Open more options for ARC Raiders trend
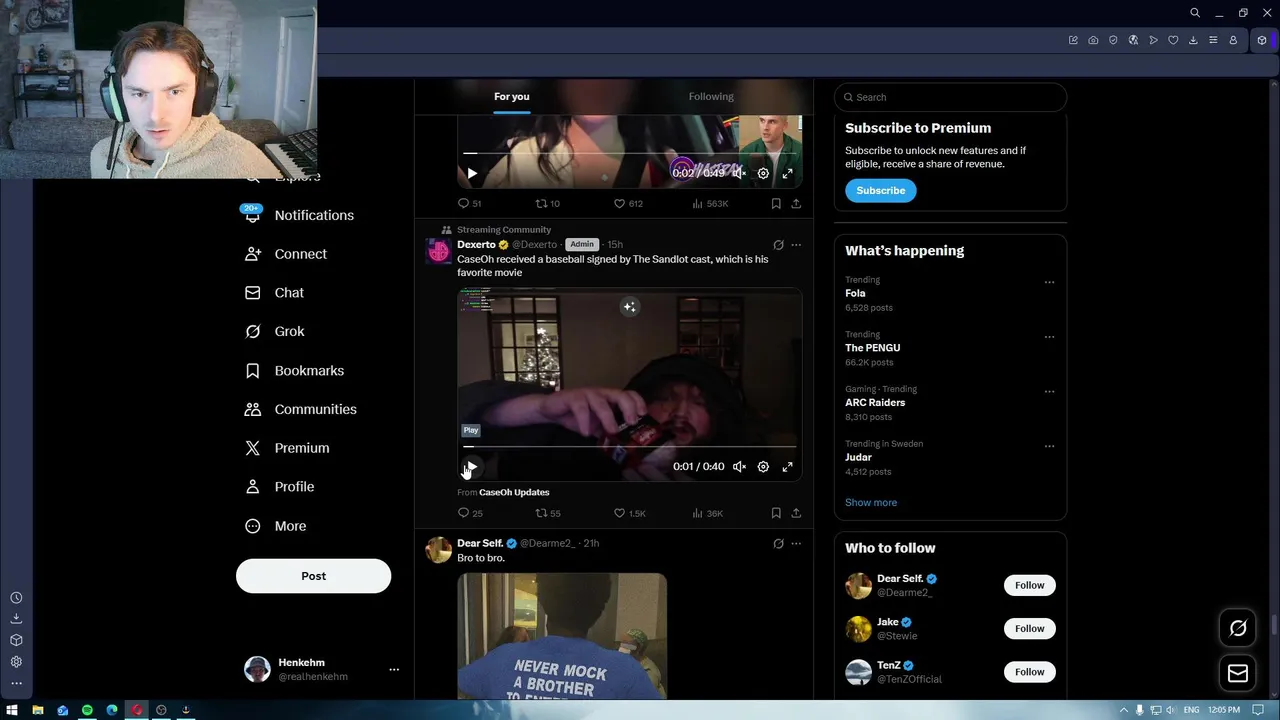This screenshot has width=1280, height=720. pyautogui.click(x=1049, y=391)
